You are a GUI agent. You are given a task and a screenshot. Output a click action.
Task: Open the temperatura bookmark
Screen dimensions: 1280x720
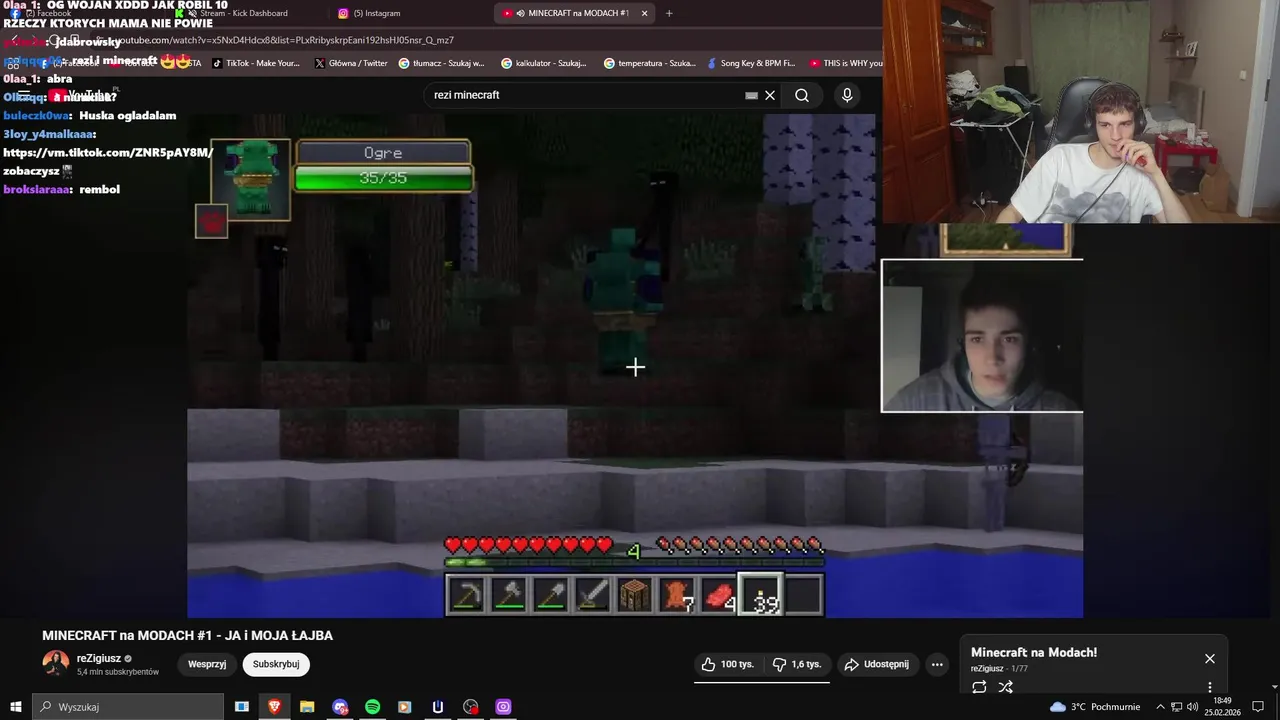pos(650,63)
